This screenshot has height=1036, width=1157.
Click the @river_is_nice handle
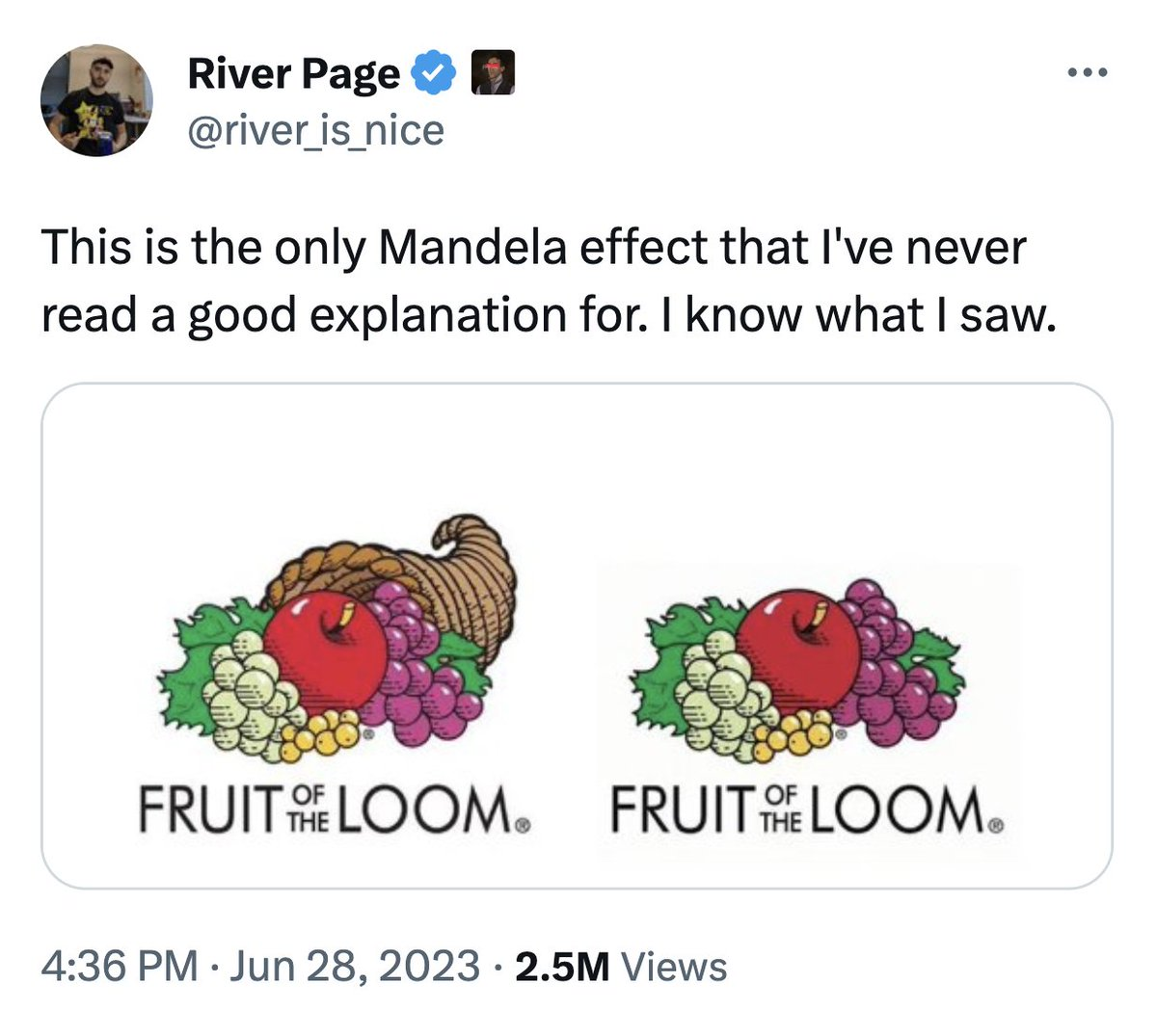(315, 130)
